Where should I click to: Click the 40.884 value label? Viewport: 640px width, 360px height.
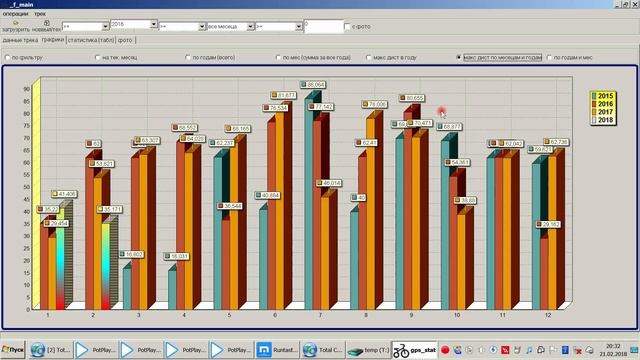point(268,196)
